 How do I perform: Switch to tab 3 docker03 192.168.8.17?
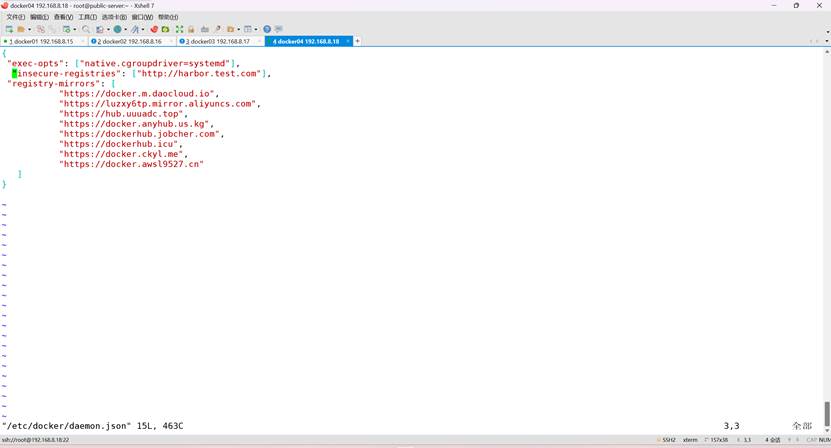(x=218, y=41)
